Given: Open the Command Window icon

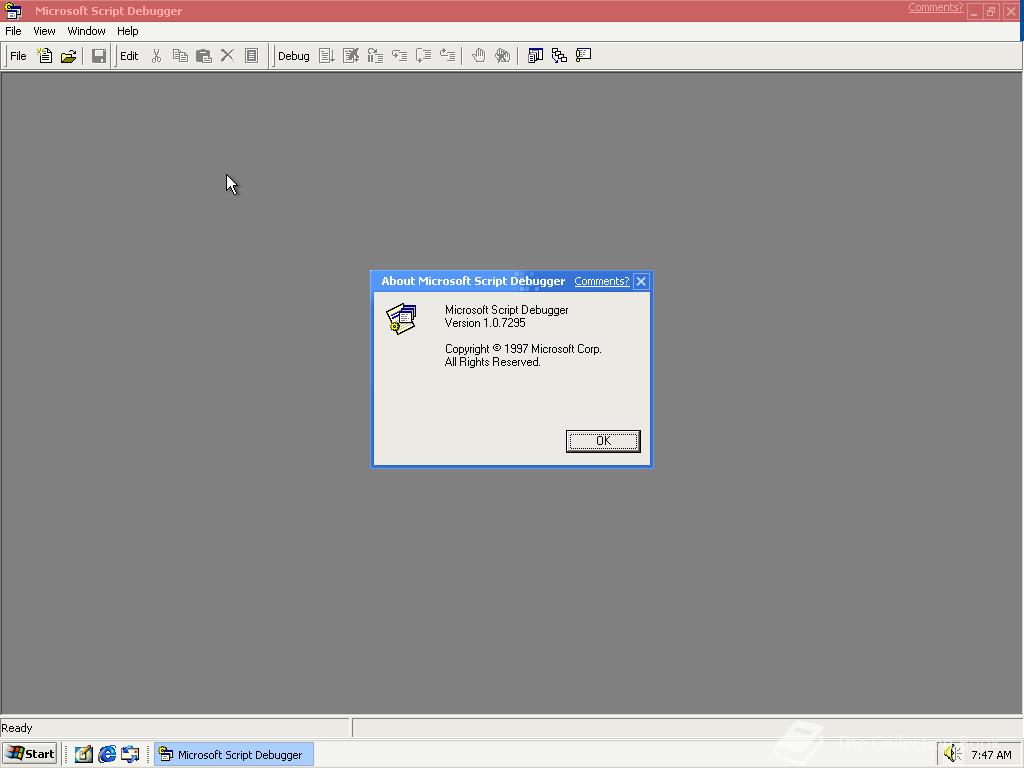Looking at the screenshot, I should coord(583,56).
